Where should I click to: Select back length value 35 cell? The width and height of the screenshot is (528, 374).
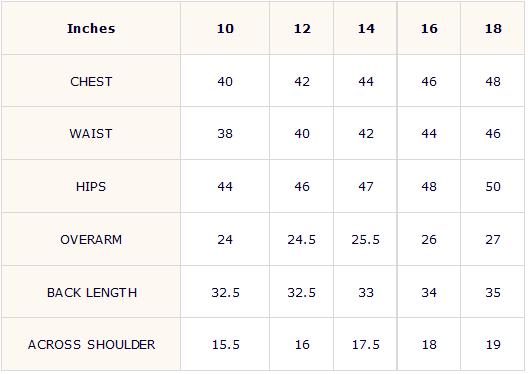(x=493, y=293)
